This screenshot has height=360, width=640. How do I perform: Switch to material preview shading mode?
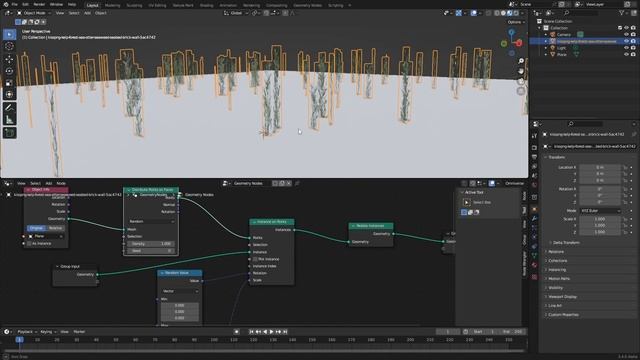[x=509, y=13]
